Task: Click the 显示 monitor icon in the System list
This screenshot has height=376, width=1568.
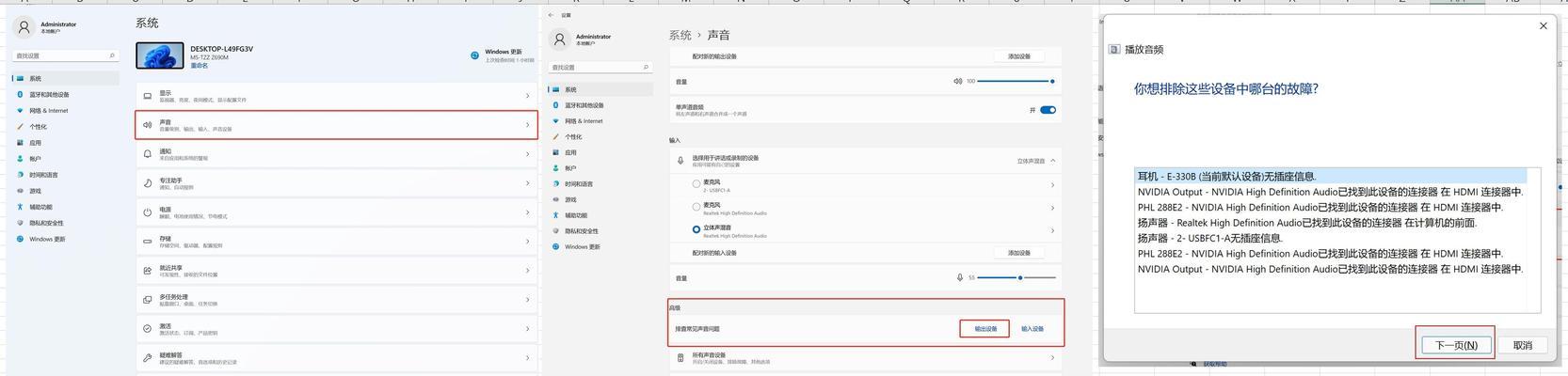Action: (x=148, y=96)
